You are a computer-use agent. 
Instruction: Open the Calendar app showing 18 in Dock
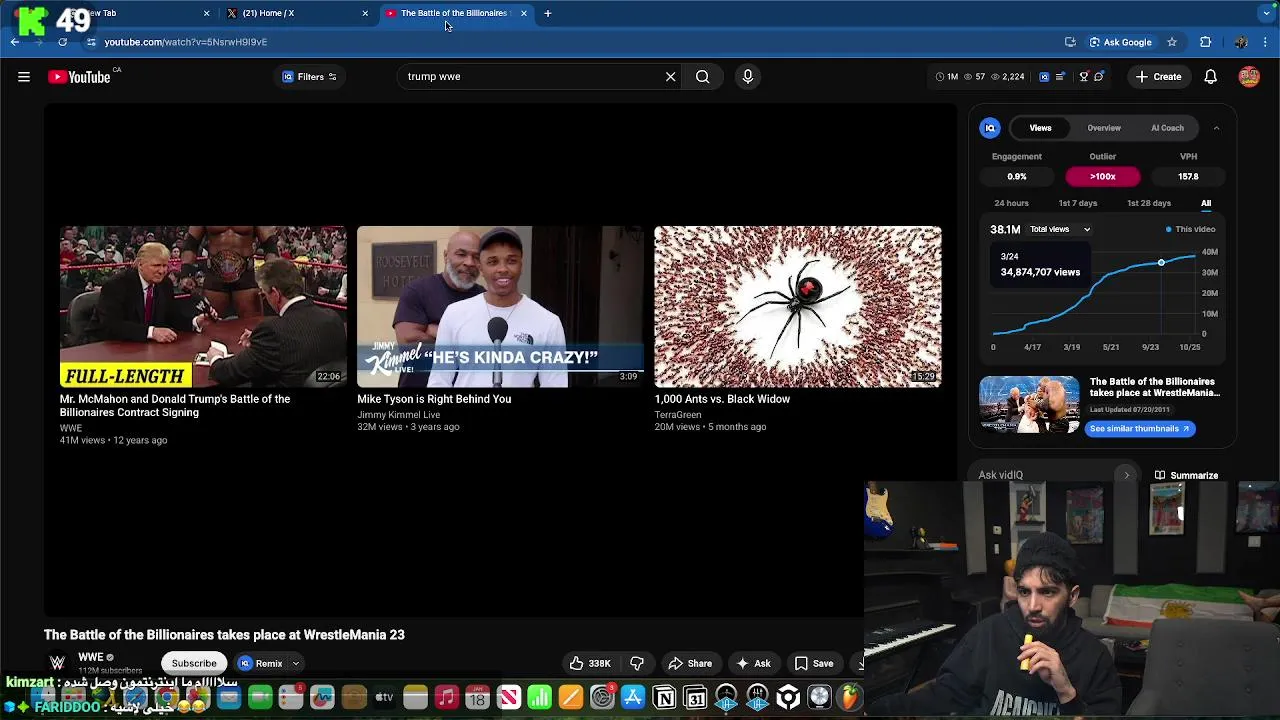tap(477, 697)
